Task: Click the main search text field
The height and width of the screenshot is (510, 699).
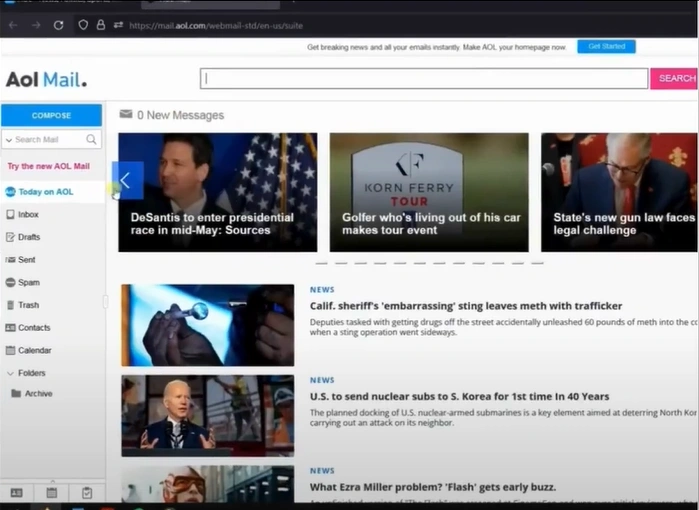Action: pyautogui.click(x=424, y=78)
